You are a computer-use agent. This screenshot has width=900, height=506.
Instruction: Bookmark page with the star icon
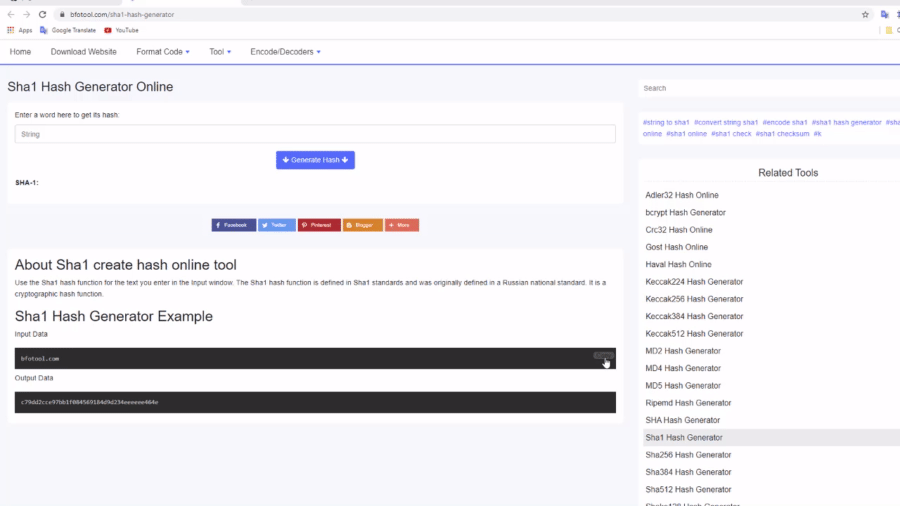(x=865, y=15)
